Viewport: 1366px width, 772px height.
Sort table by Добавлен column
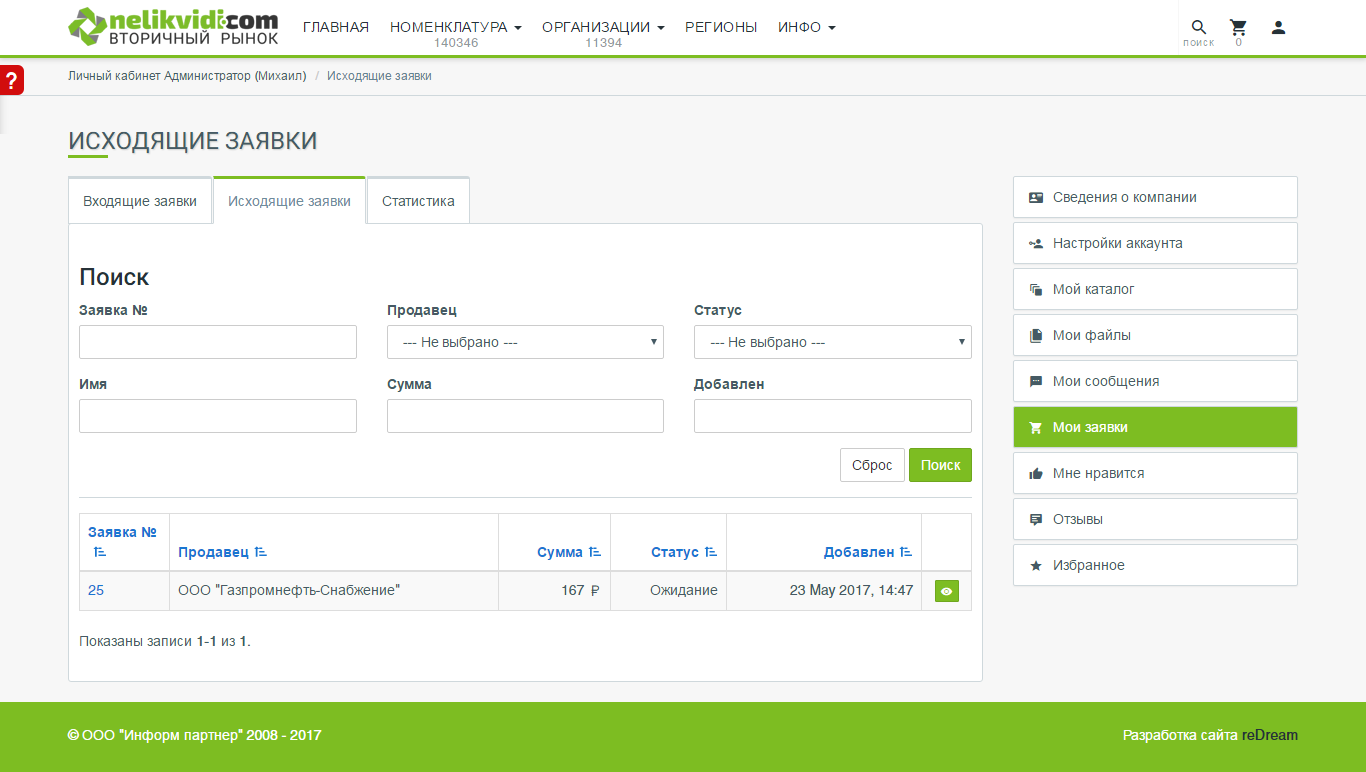click(868, 552)
